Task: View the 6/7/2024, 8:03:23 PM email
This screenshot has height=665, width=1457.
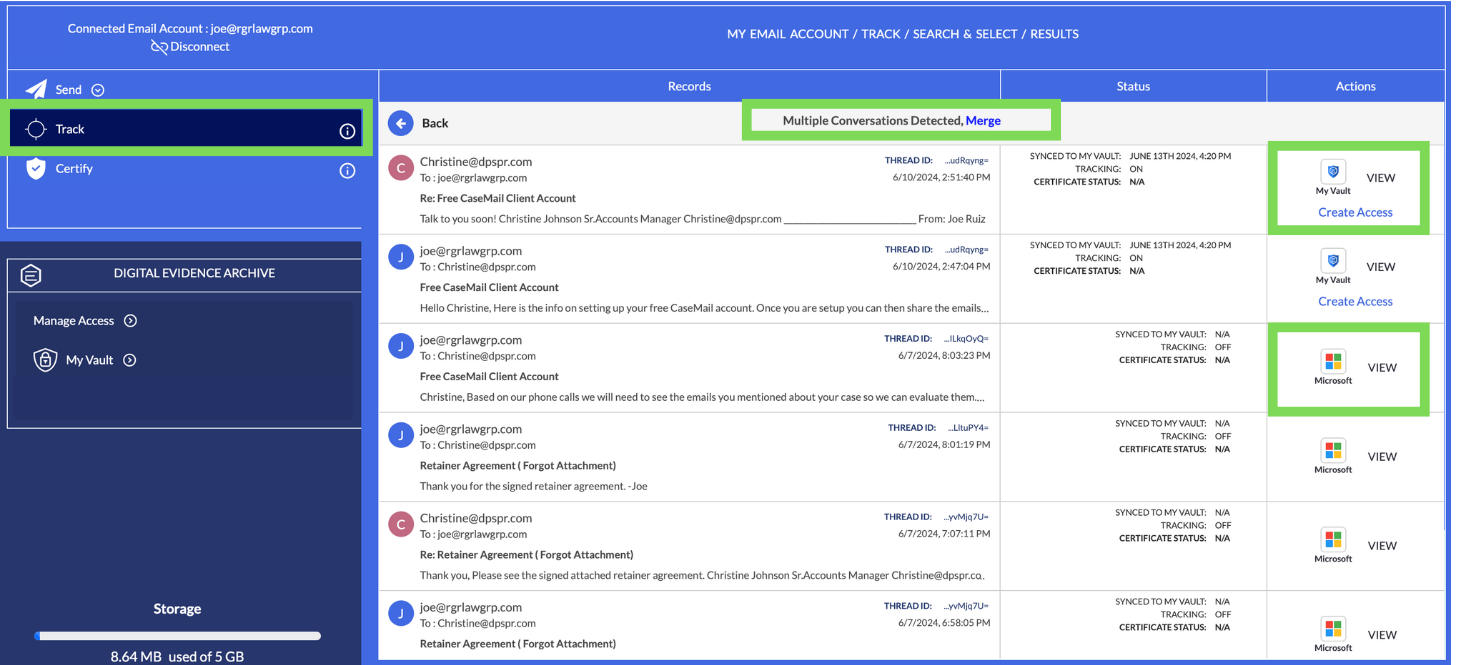Action: click(x=1382, y=368)
